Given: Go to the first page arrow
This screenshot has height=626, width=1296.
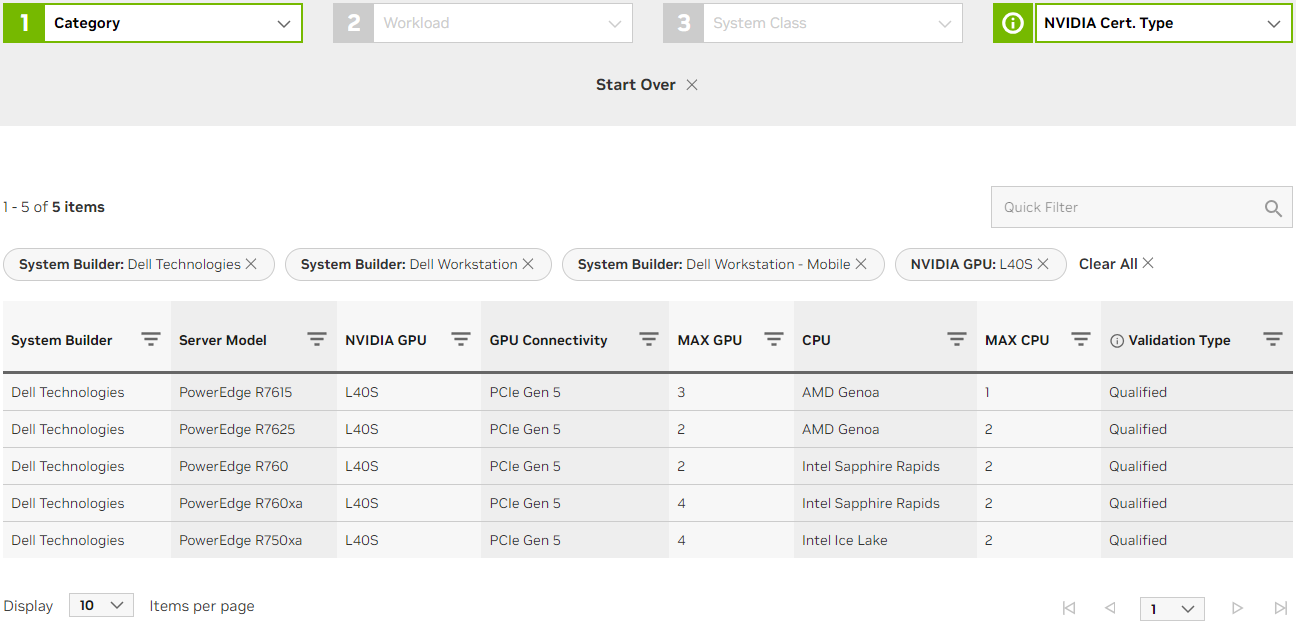Looking at the screenshot, I should 1069,608.
